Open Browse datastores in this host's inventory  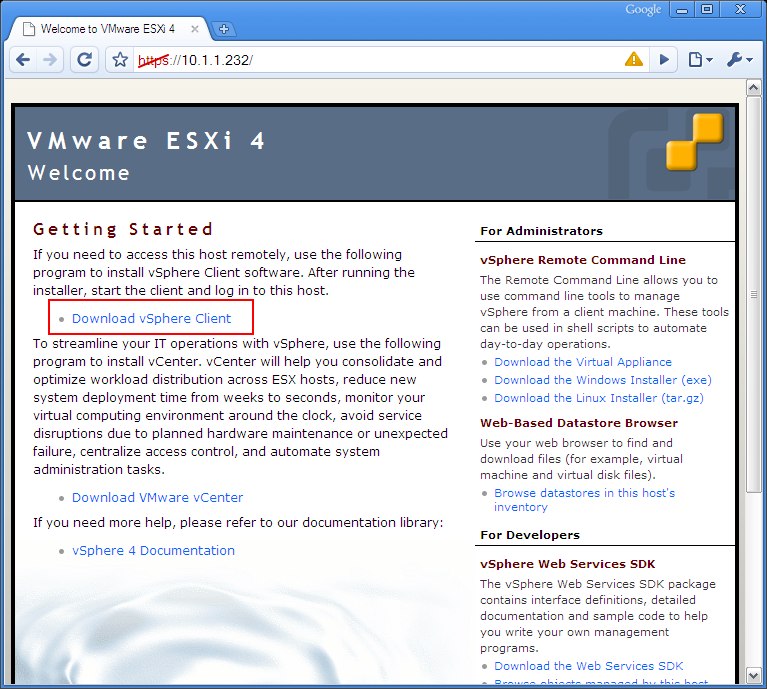[584, 500]
